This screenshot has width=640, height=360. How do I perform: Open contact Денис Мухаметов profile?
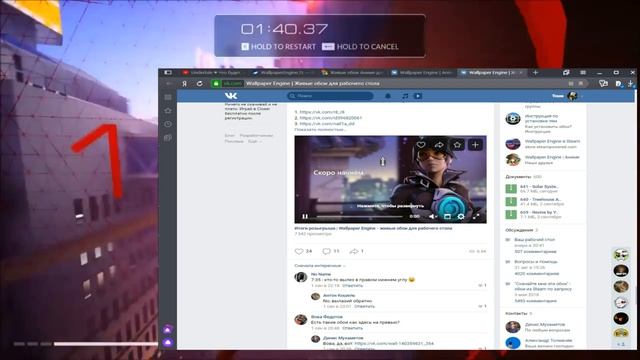(x=545, y=324)
